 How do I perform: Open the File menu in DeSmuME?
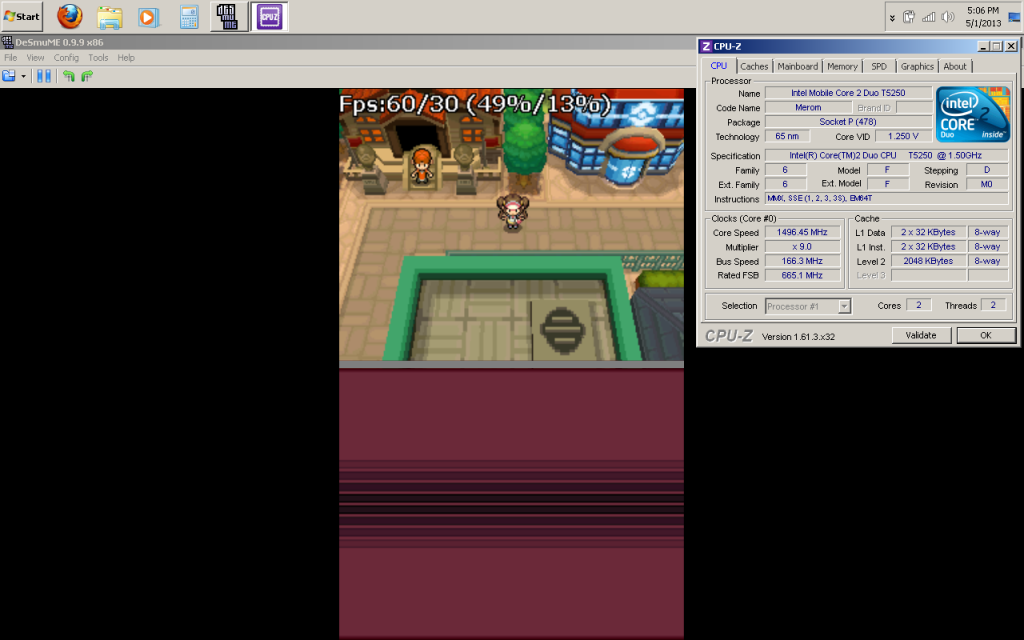click(10, 57)
